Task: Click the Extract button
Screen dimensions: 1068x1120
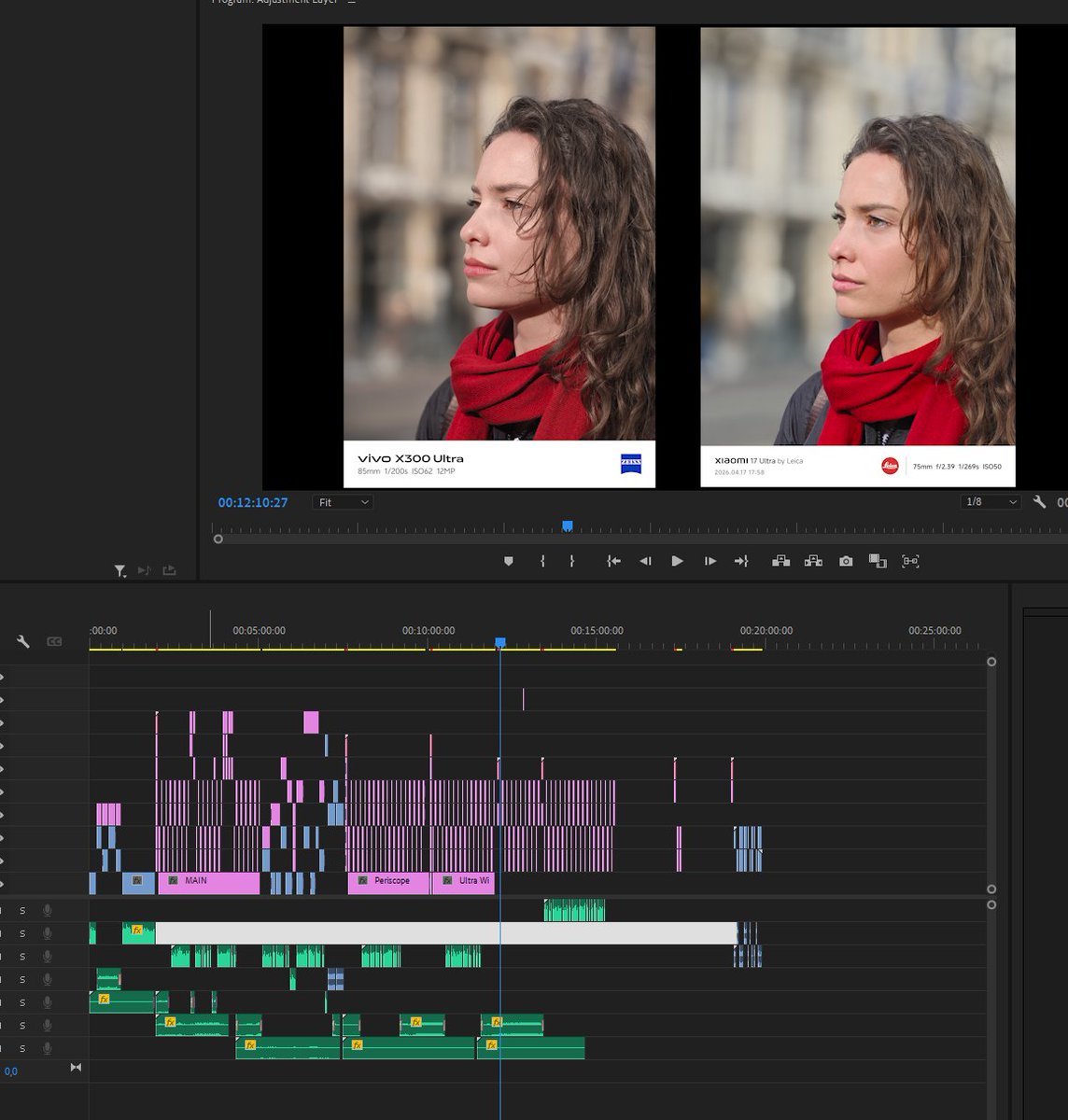Action: [x=813, y=561]
